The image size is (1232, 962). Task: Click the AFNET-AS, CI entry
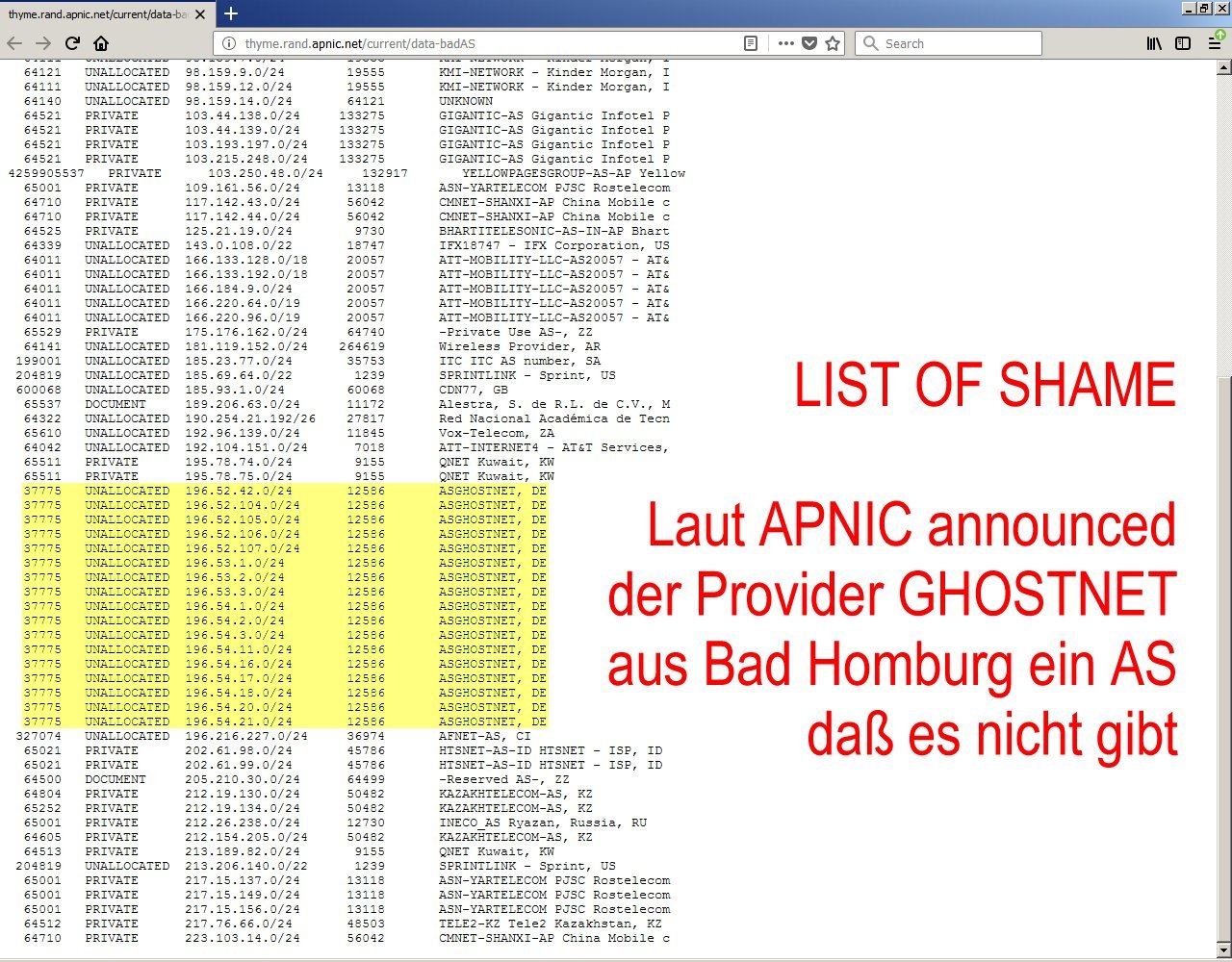[485, 736]
